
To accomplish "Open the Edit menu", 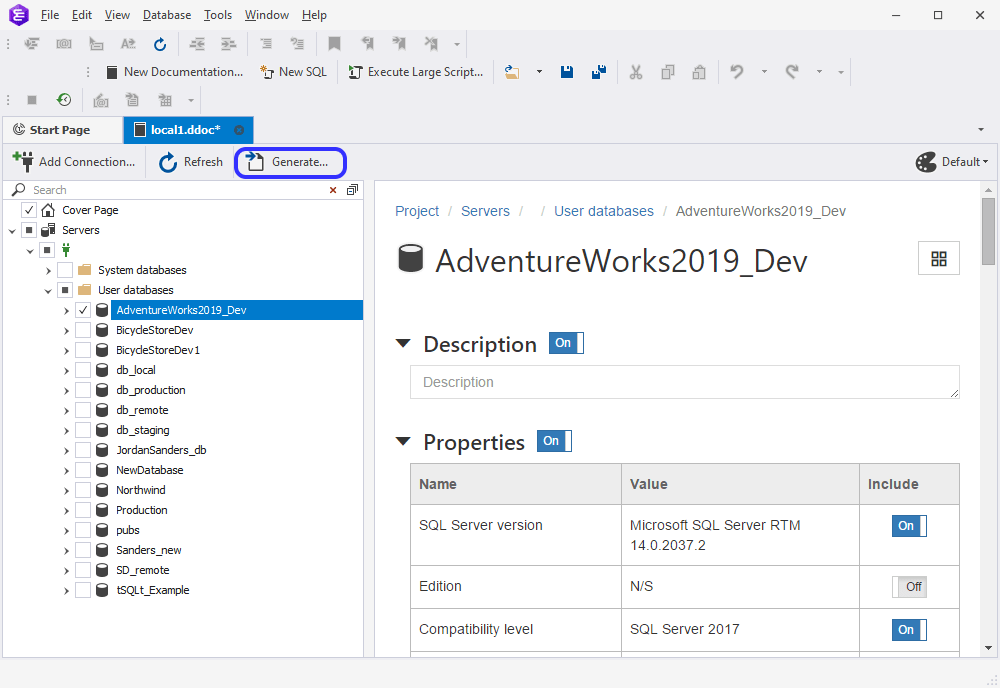I will point(82,15).
